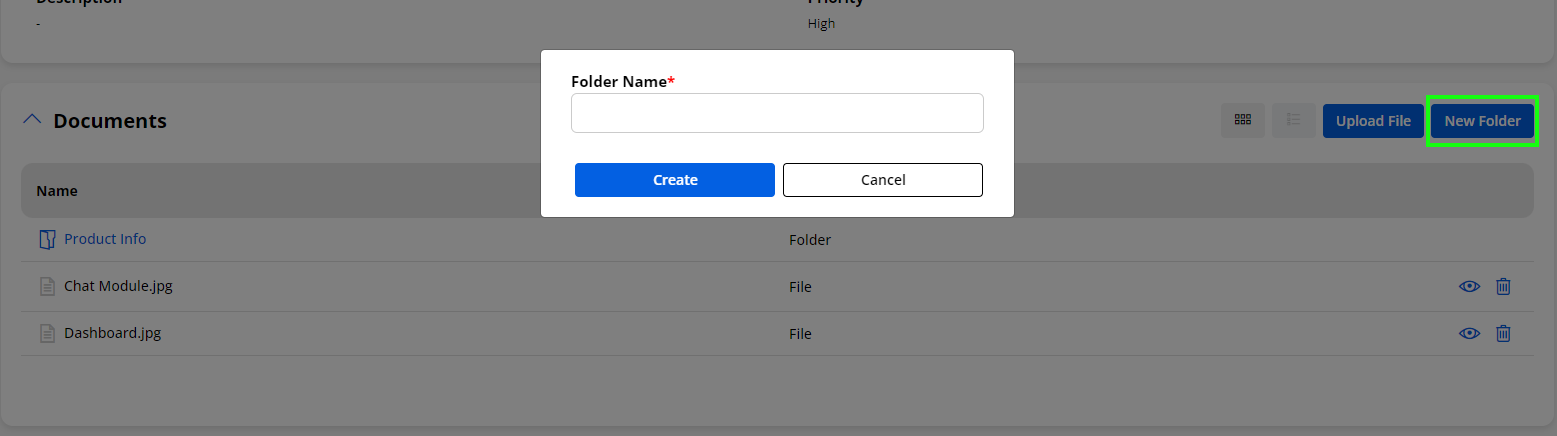Collapse the Documents section chevron
Image resolution: width=1557 pixels, height=436 pixels.
click(32, 120)
